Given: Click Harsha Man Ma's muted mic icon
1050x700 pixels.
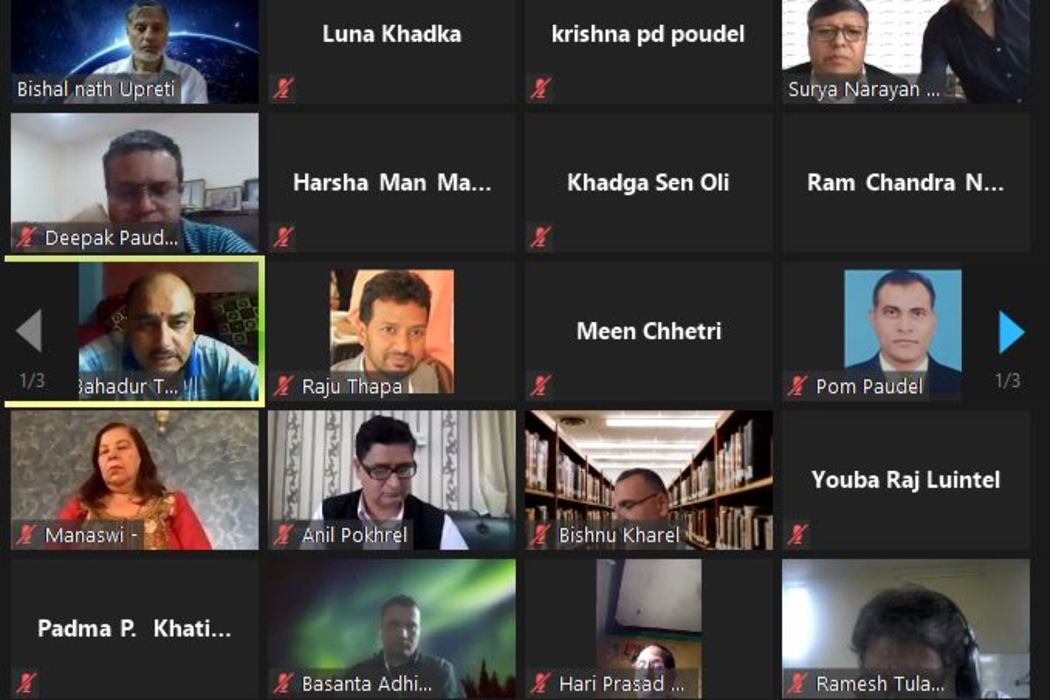Looking at the screenshot, I should pos(283,237).
